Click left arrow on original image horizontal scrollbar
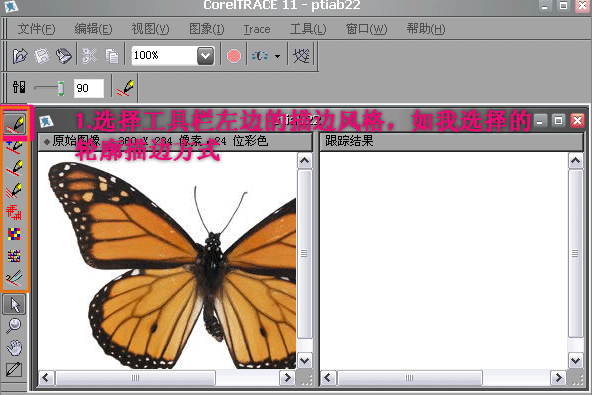This screenshot has width=592, height=395. coord(46,378)
